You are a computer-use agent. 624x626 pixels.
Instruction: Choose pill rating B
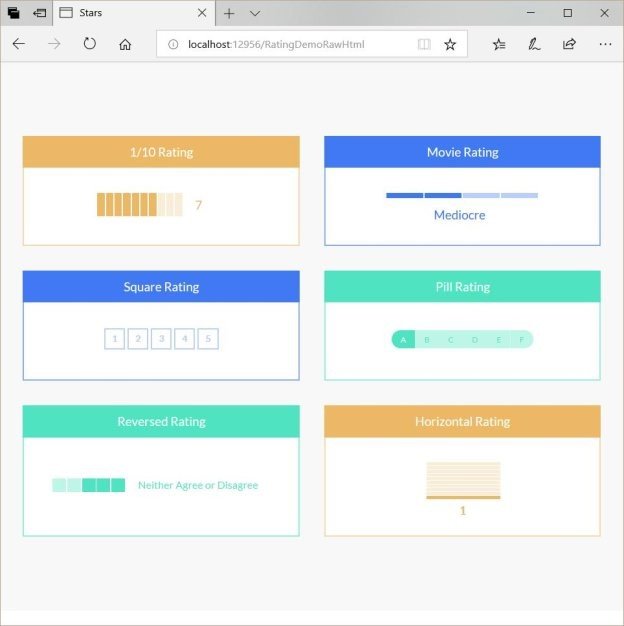coord(427,339)
